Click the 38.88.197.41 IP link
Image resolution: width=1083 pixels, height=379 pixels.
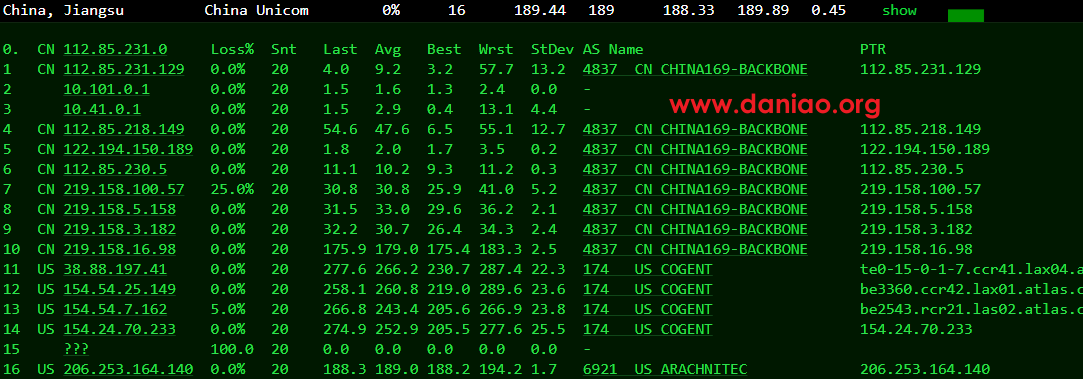(115, 270)
